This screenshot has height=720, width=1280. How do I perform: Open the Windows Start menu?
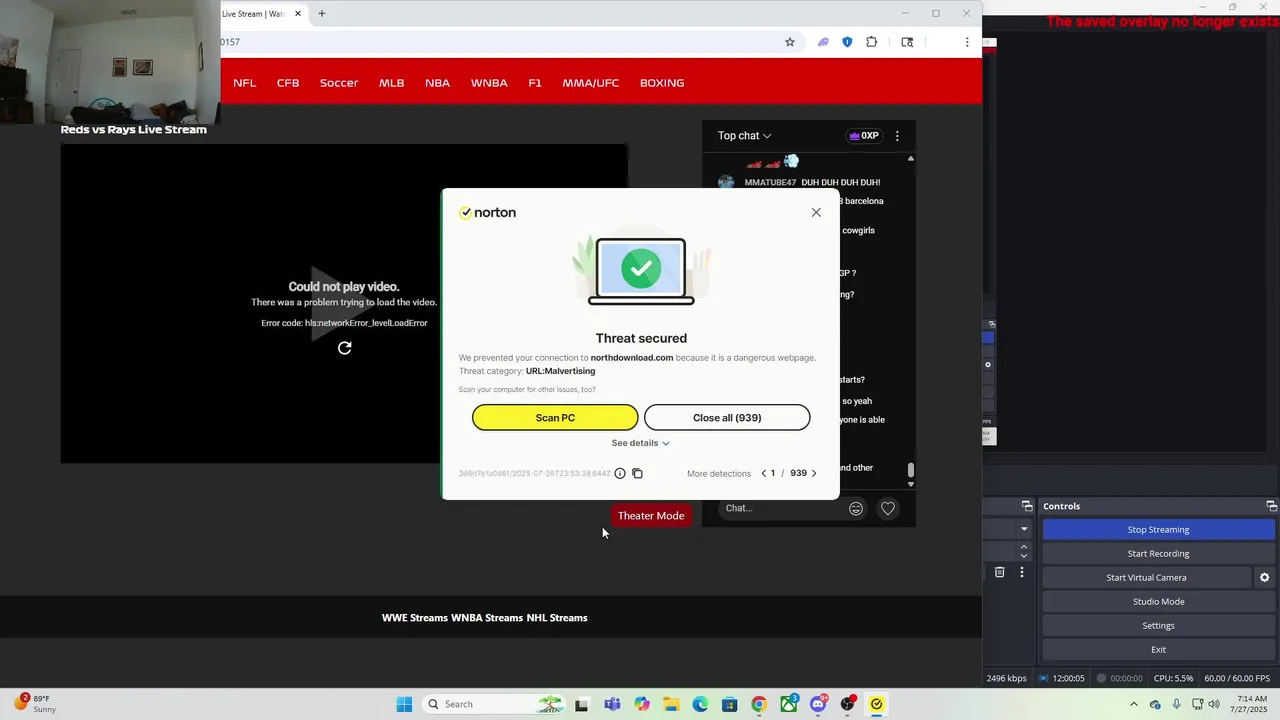click(404, 704)
